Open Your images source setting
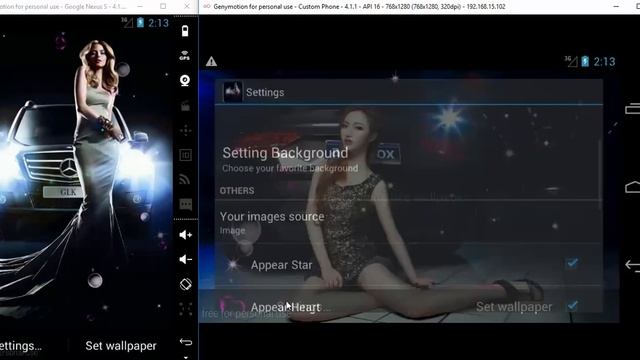640x360 pixels. pyautogui.click(x=408, y=222)
